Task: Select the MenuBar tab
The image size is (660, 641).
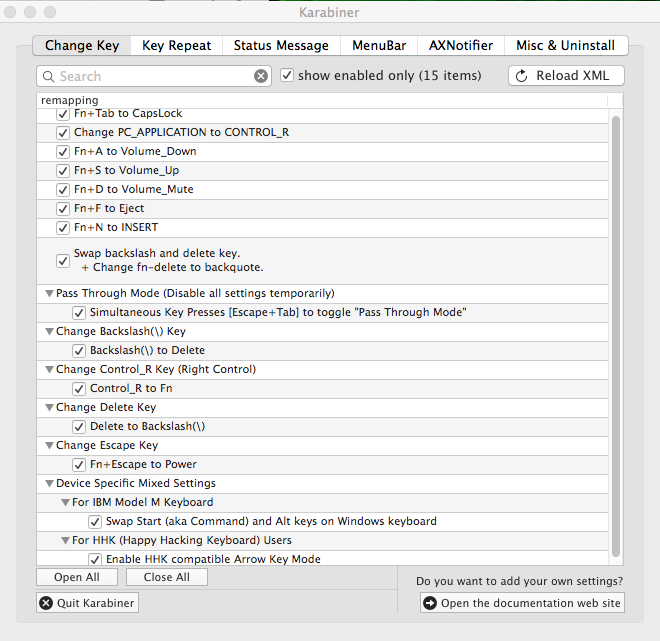Action: click(x=379, y=46)
